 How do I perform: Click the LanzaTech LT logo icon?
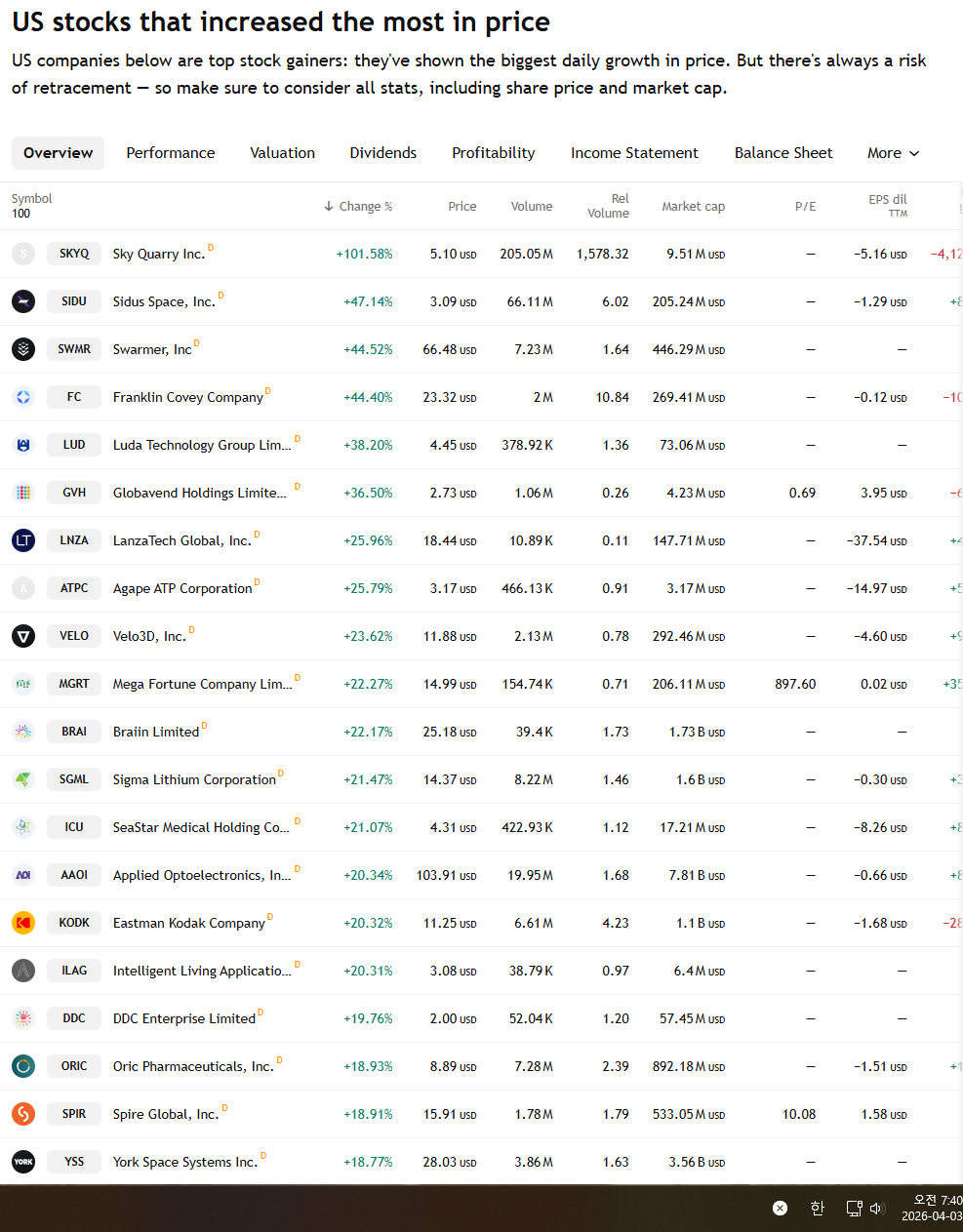pyautogui.click(x=23, y=540)
